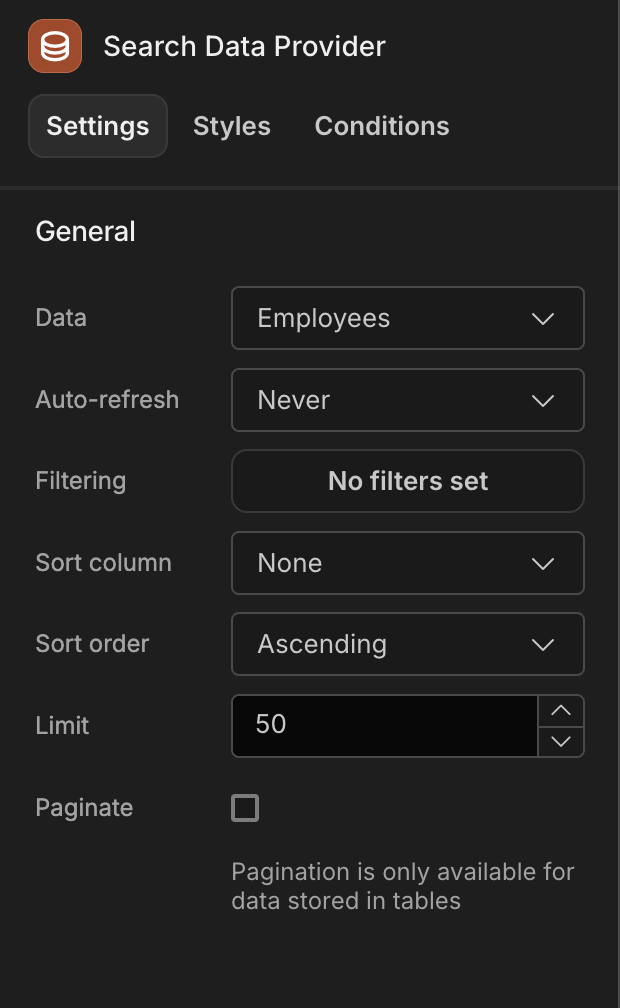620x1008 pixels.
Task: Expand the Sort column None dropdown
Action: point(408,563)
